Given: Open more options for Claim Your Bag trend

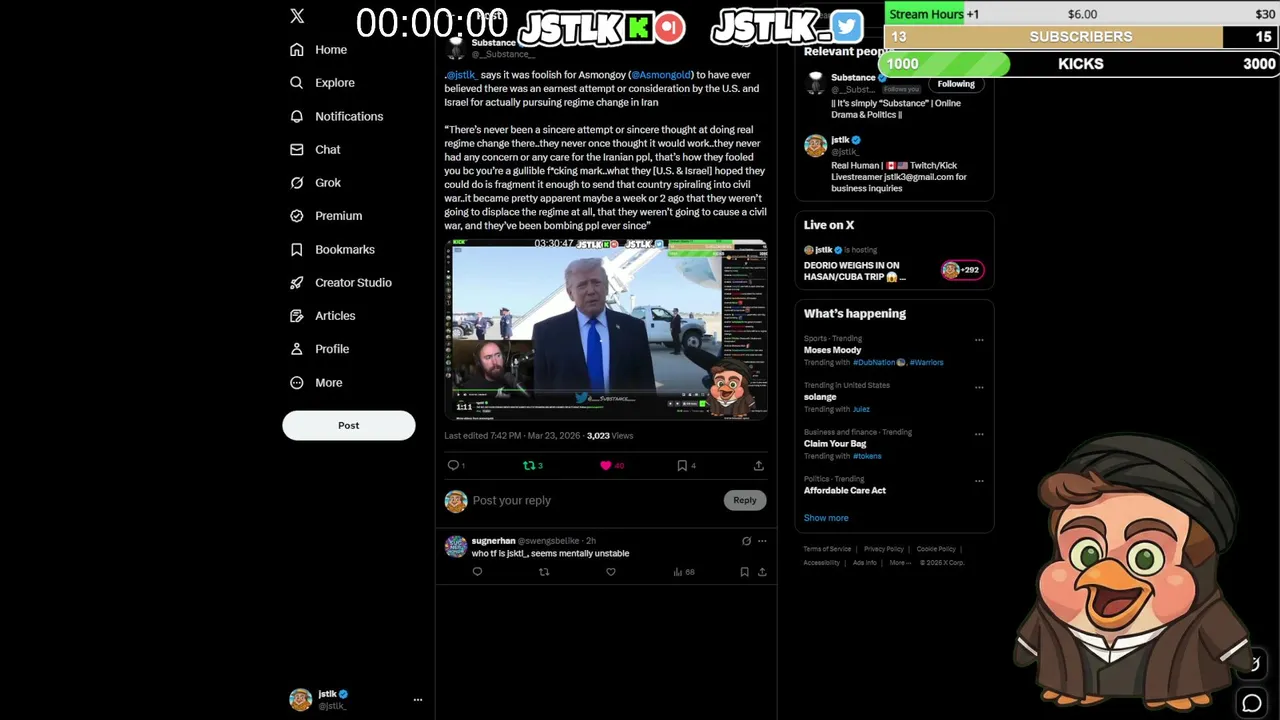Looking at the screenshot, I should coord(979,434).
